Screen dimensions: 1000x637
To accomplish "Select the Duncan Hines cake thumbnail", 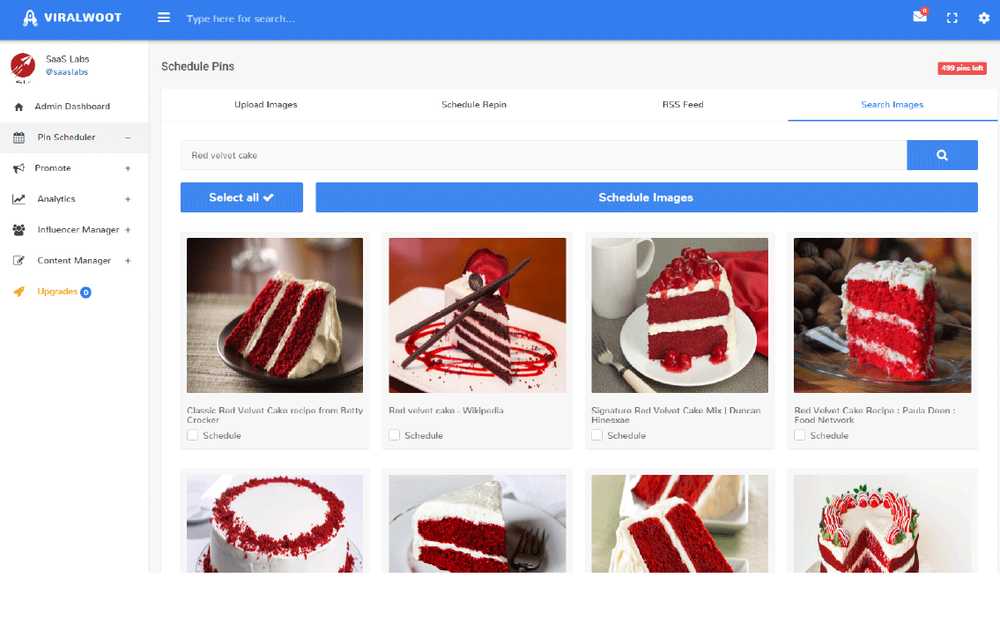I will [680, 315].
